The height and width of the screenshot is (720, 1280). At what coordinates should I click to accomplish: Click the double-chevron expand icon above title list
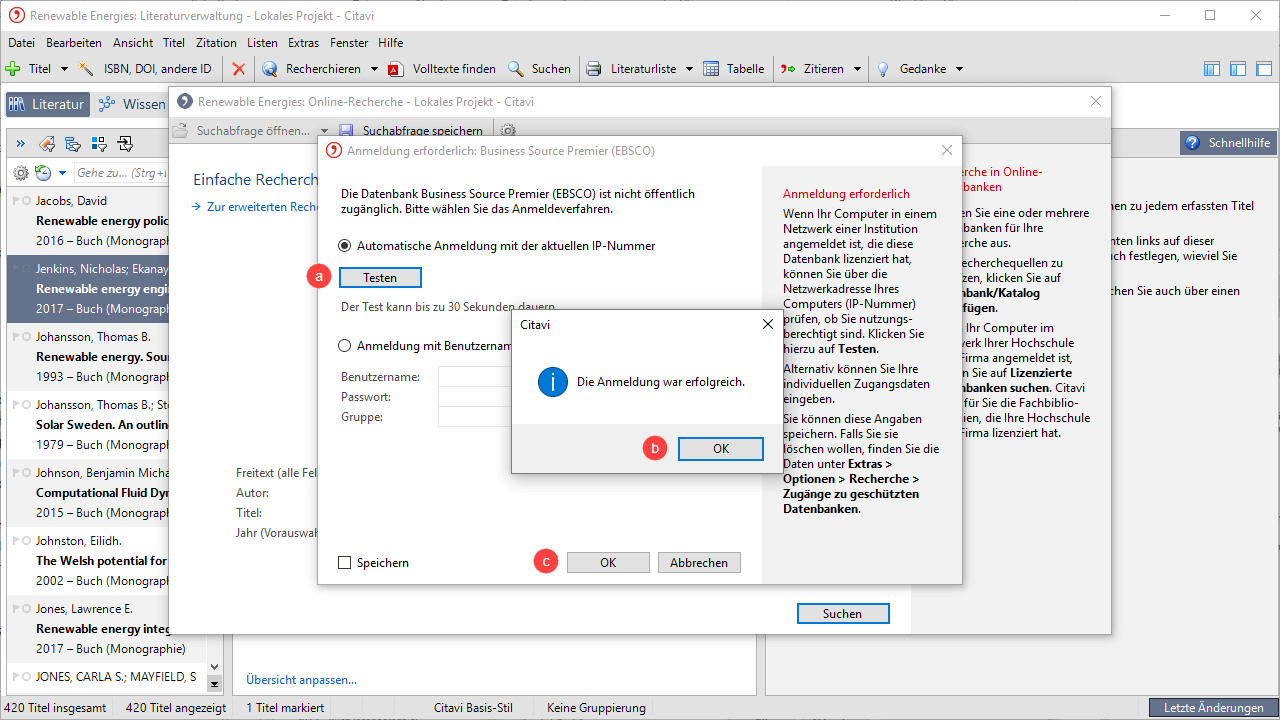tap(20, 143)
